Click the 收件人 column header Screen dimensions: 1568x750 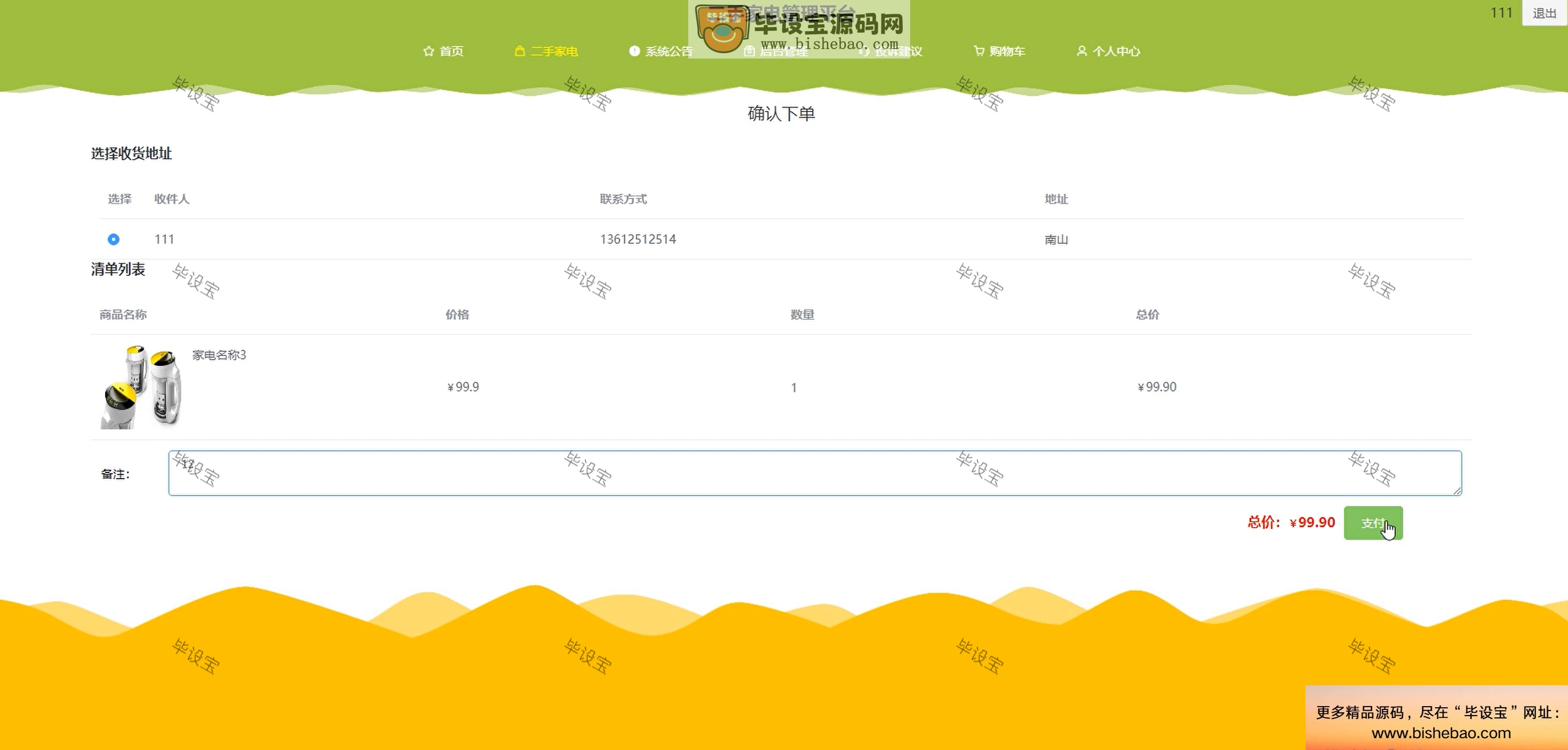point(172,199)
